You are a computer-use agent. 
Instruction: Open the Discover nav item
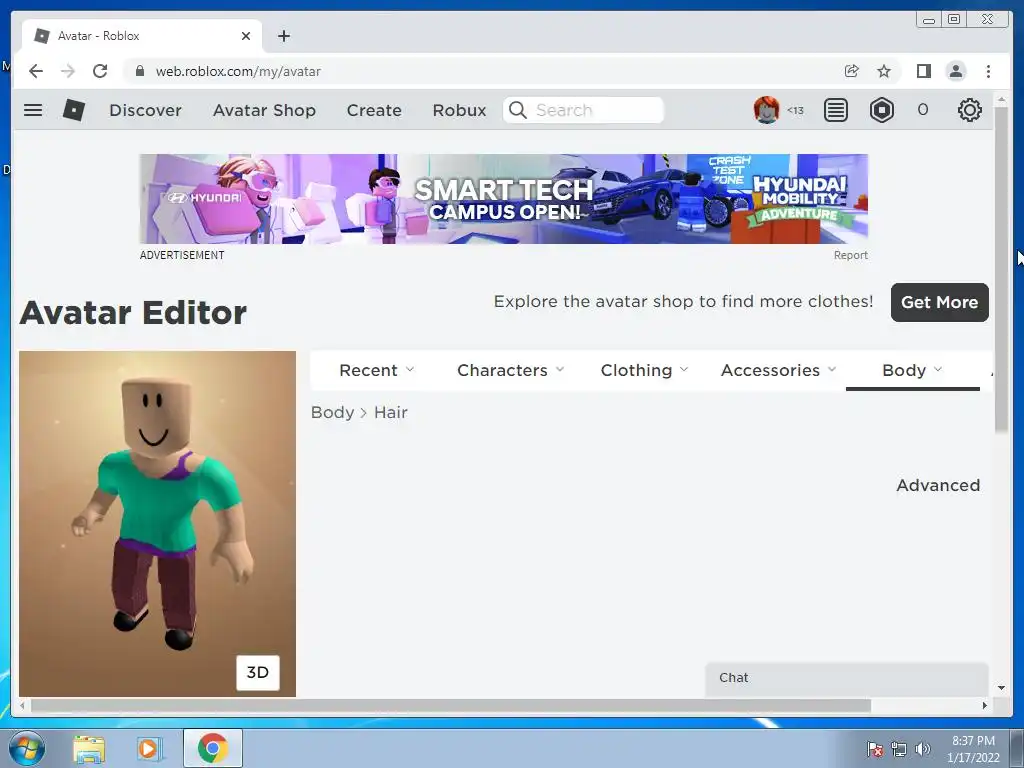[145, 110]
